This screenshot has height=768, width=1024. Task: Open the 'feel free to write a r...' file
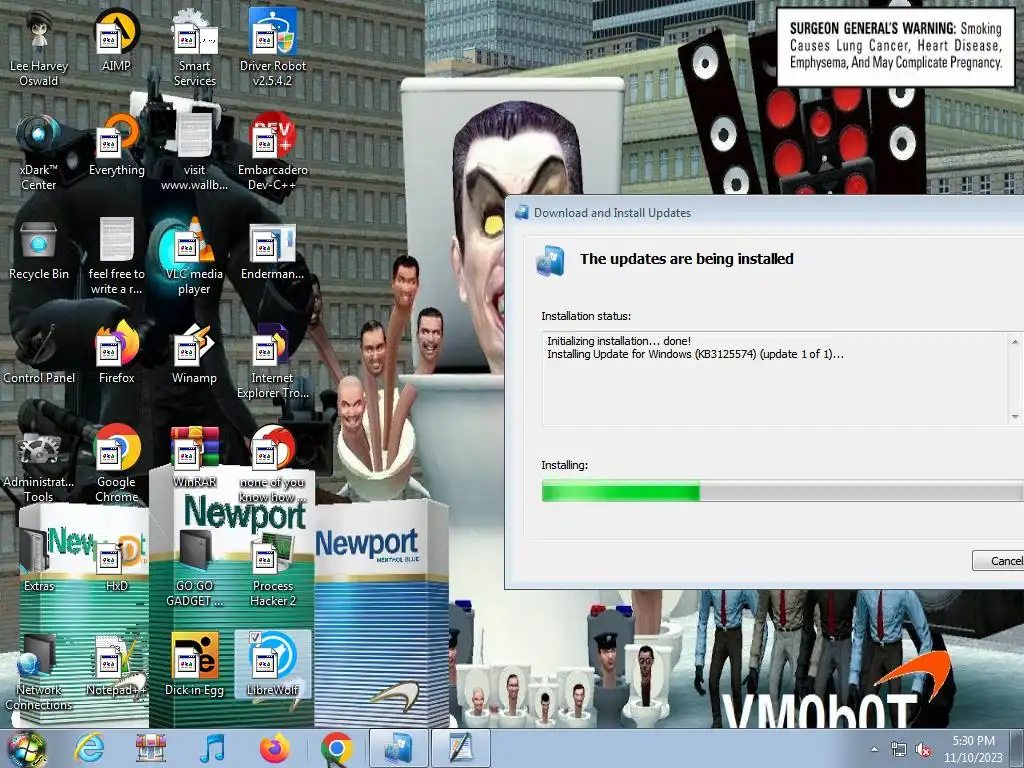coord(116,256)
